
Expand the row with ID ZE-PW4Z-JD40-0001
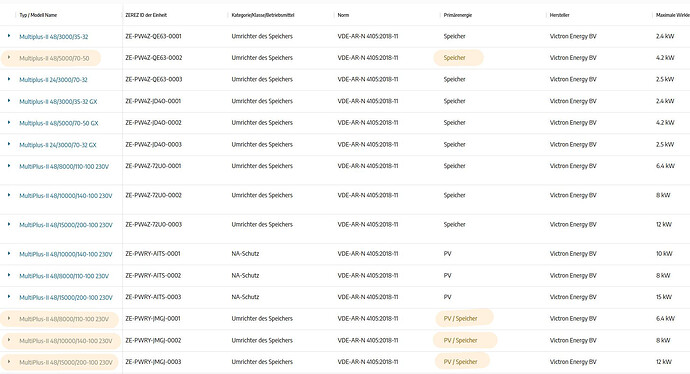pos(9,100)
